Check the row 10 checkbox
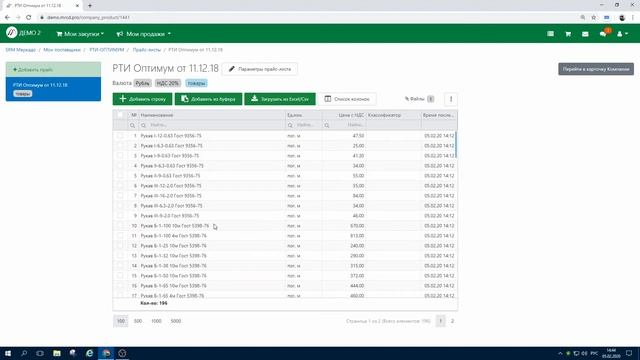 [x=120, y=226]
